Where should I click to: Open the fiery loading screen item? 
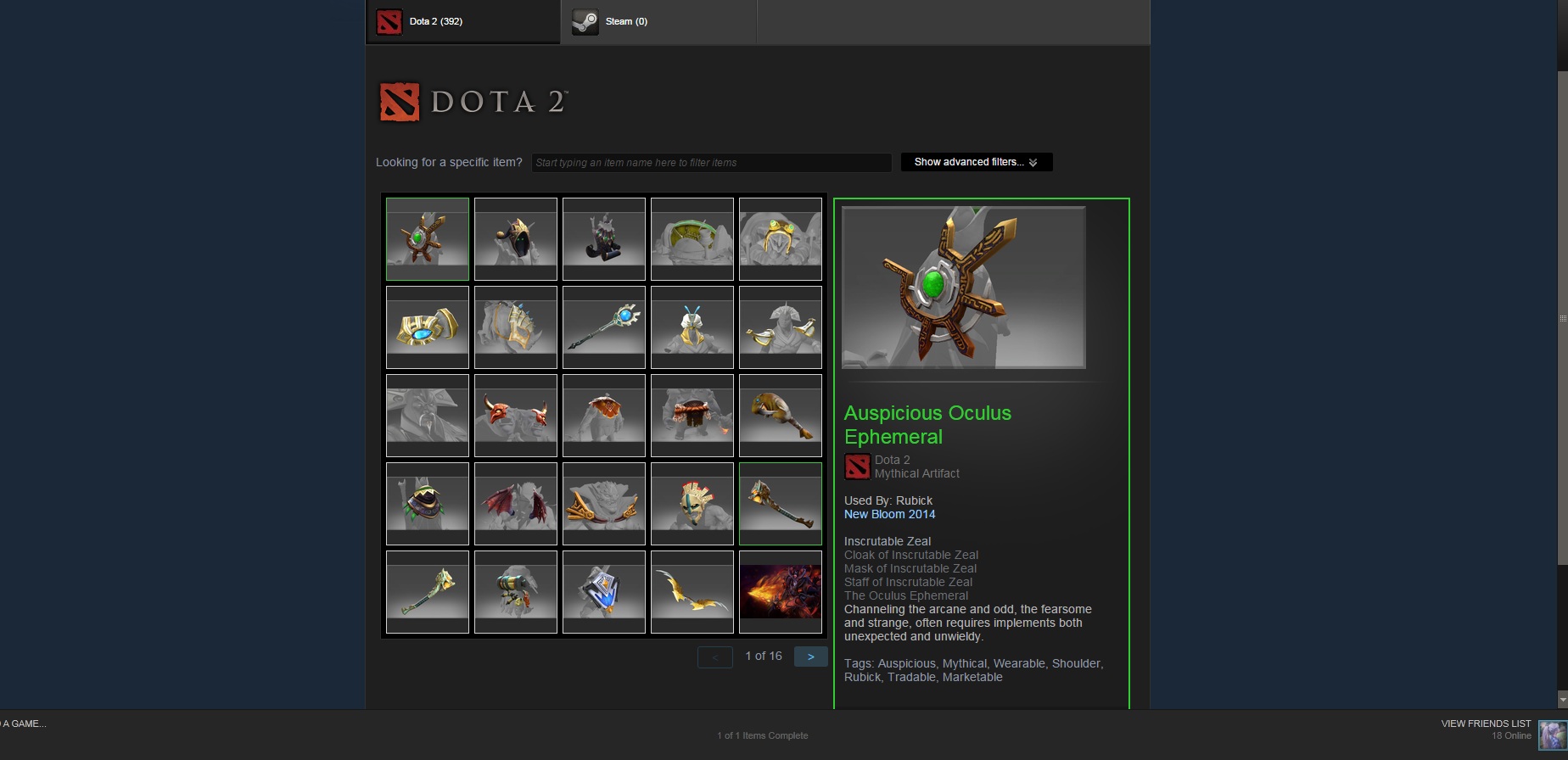781,592
